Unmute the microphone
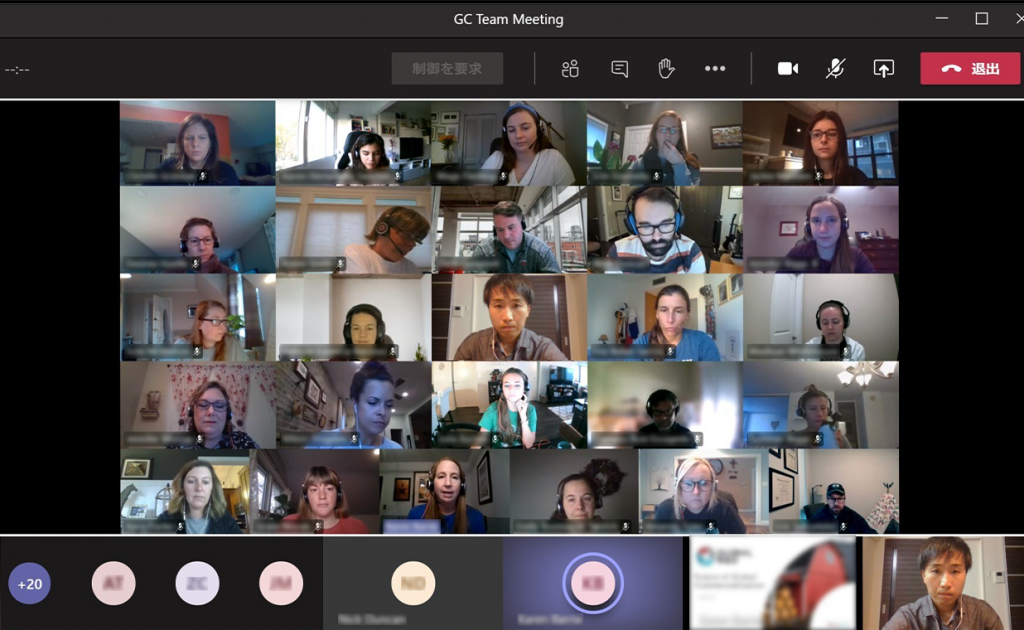 tap(836, 68)
